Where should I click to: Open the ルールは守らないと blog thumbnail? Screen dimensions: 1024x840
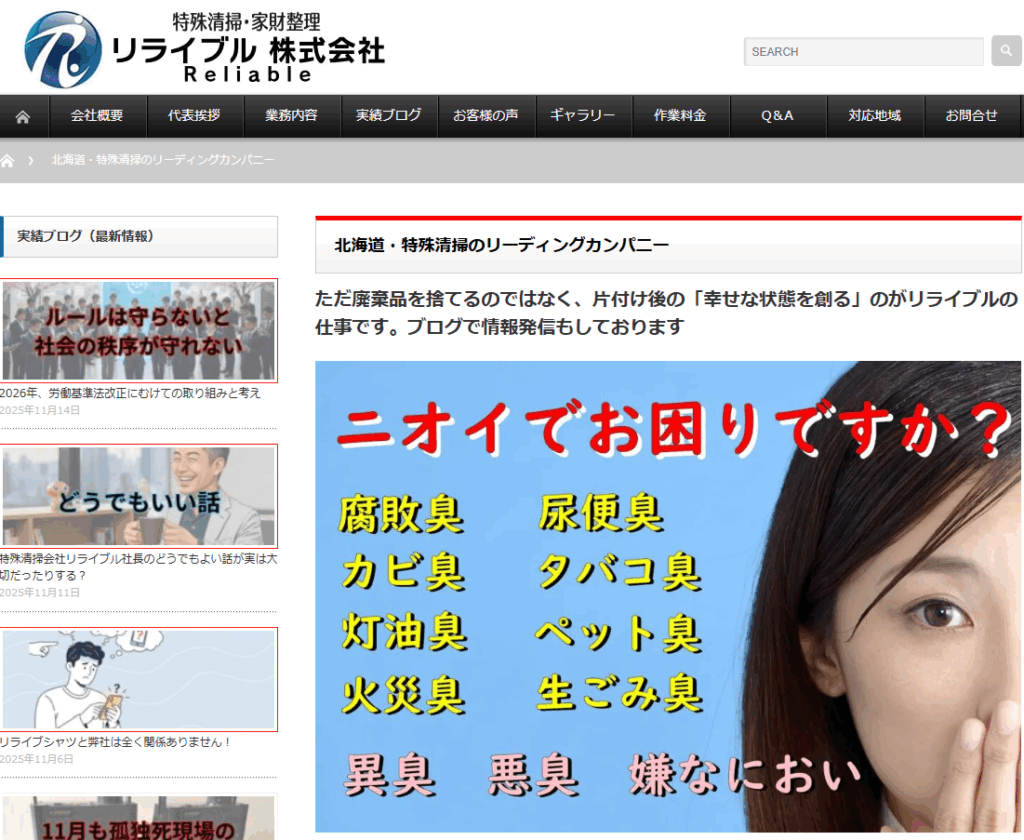pyautogui.click(x=138, y=331)
